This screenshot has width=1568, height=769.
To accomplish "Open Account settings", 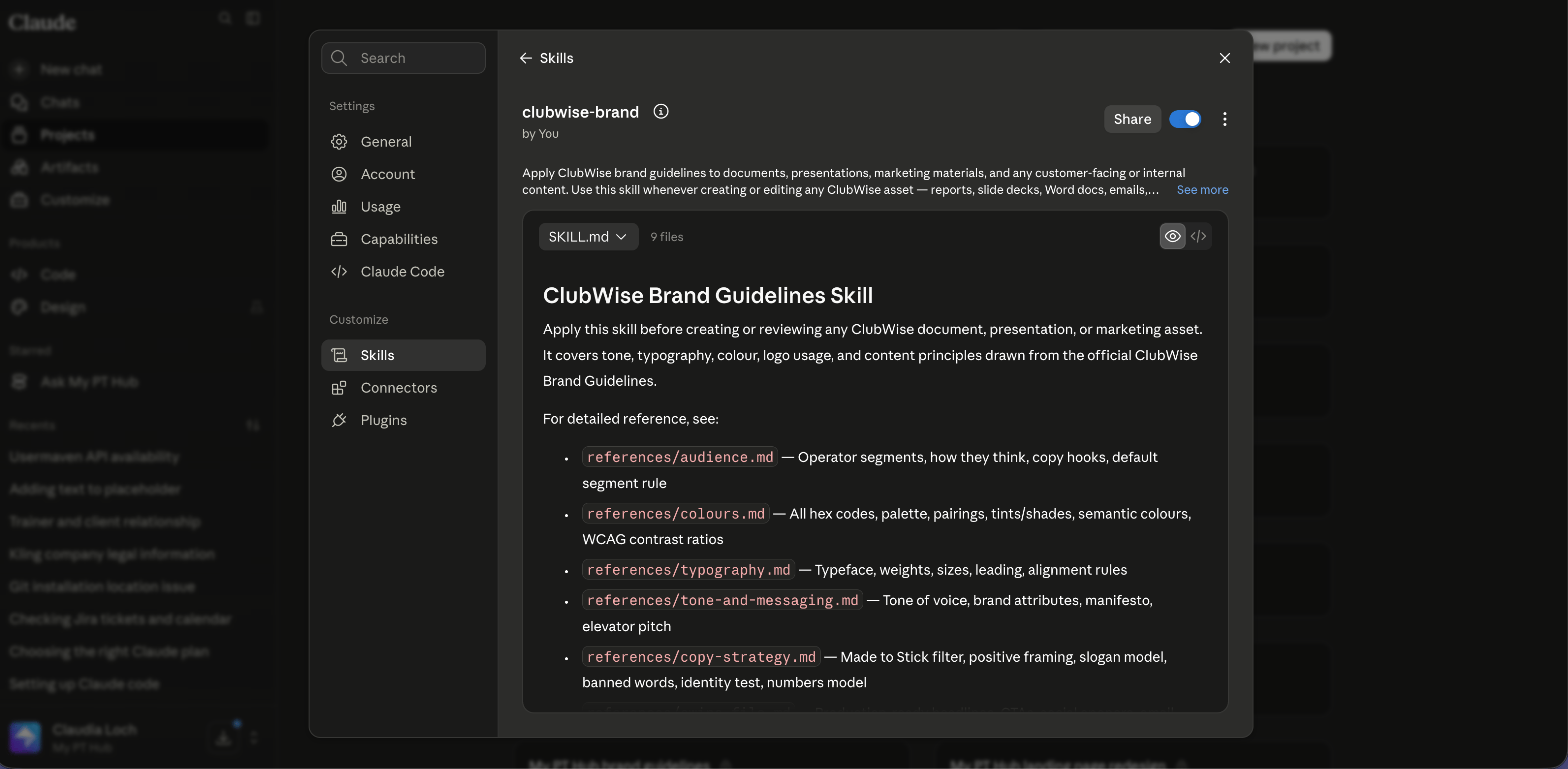I will pyautogui.click(x=403, y=174).
